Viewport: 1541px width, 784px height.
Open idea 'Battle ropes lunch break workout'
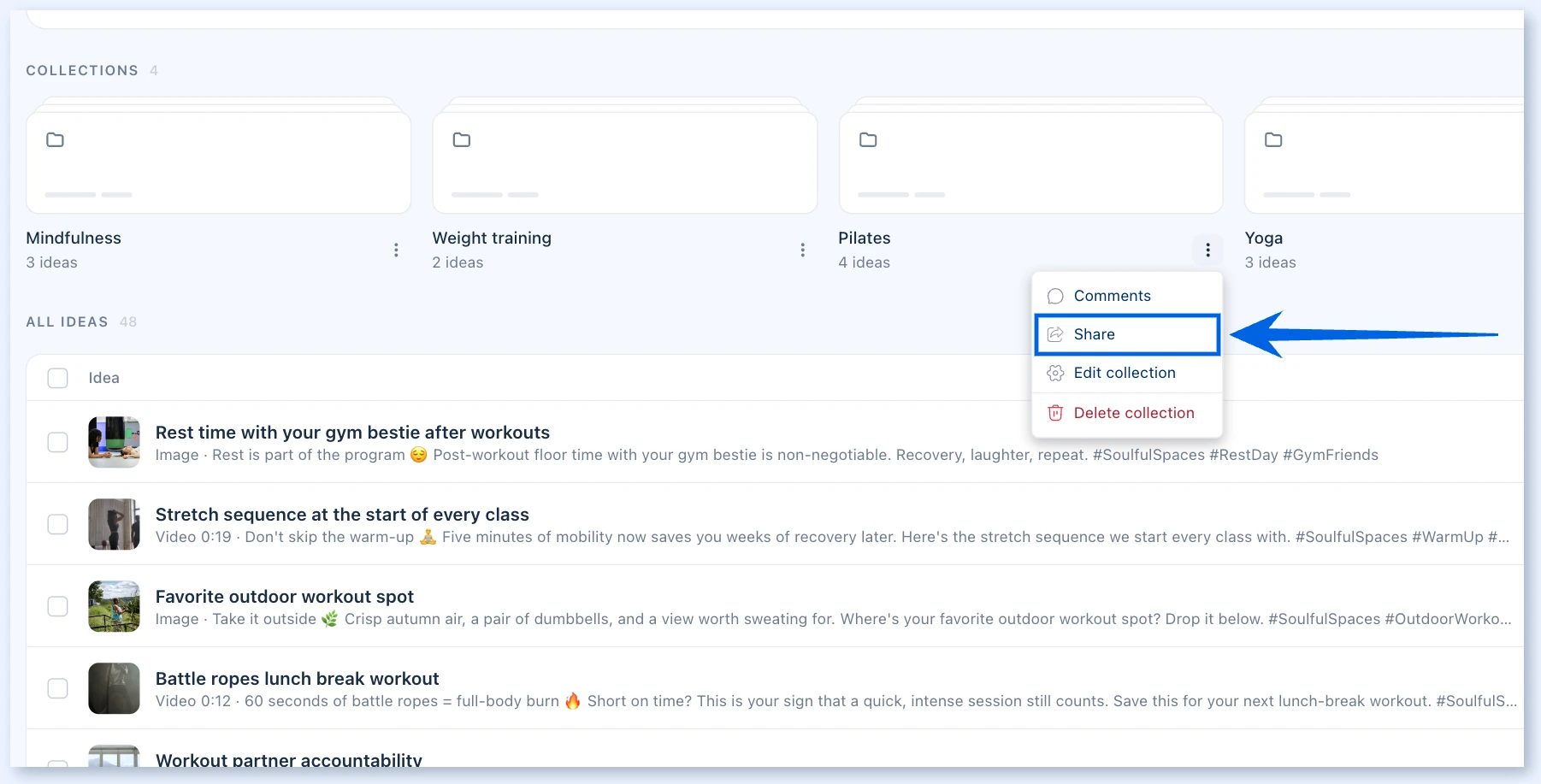(297, 679)
